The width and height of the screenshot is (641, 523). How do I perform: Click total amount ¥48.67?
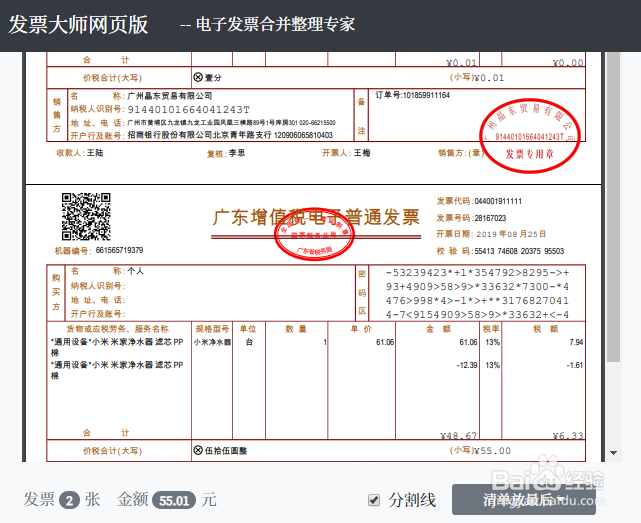coord(458,436)
